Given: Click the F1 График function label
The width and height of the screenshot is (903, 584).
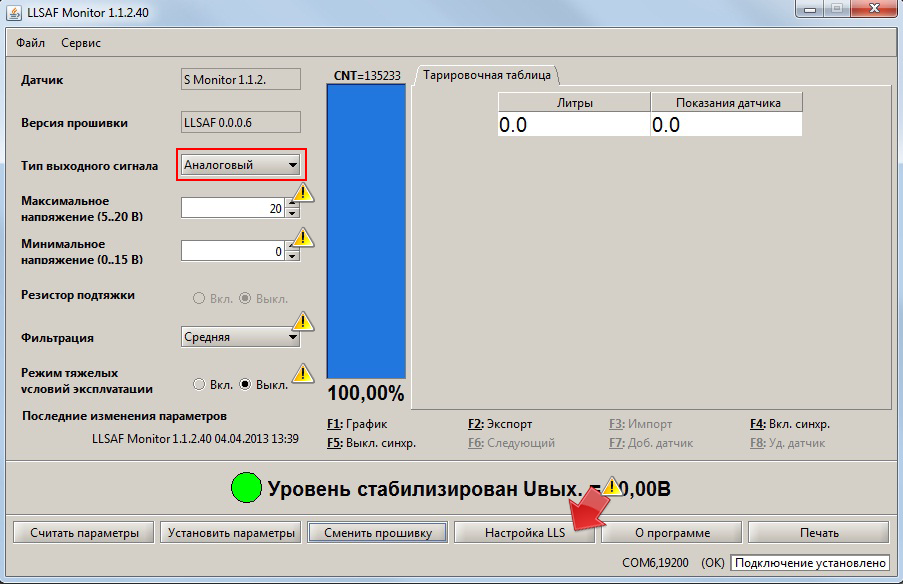Looking at the screenshot, I should tap(358, 424).
